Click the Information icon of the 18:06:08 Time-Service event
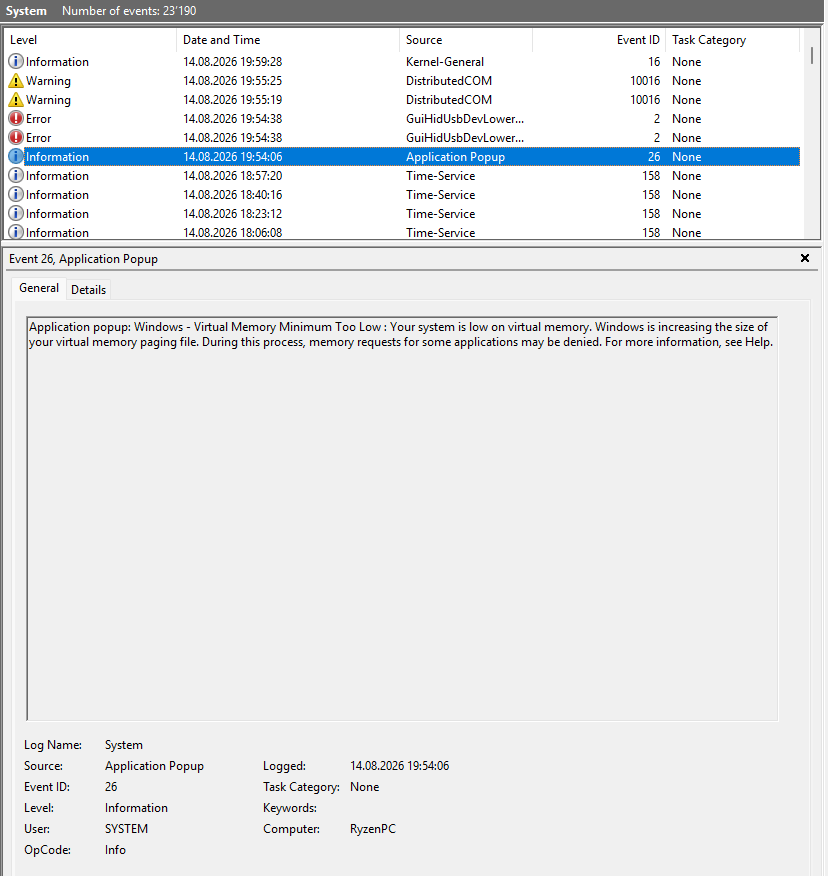 click(x=16, y=232)
